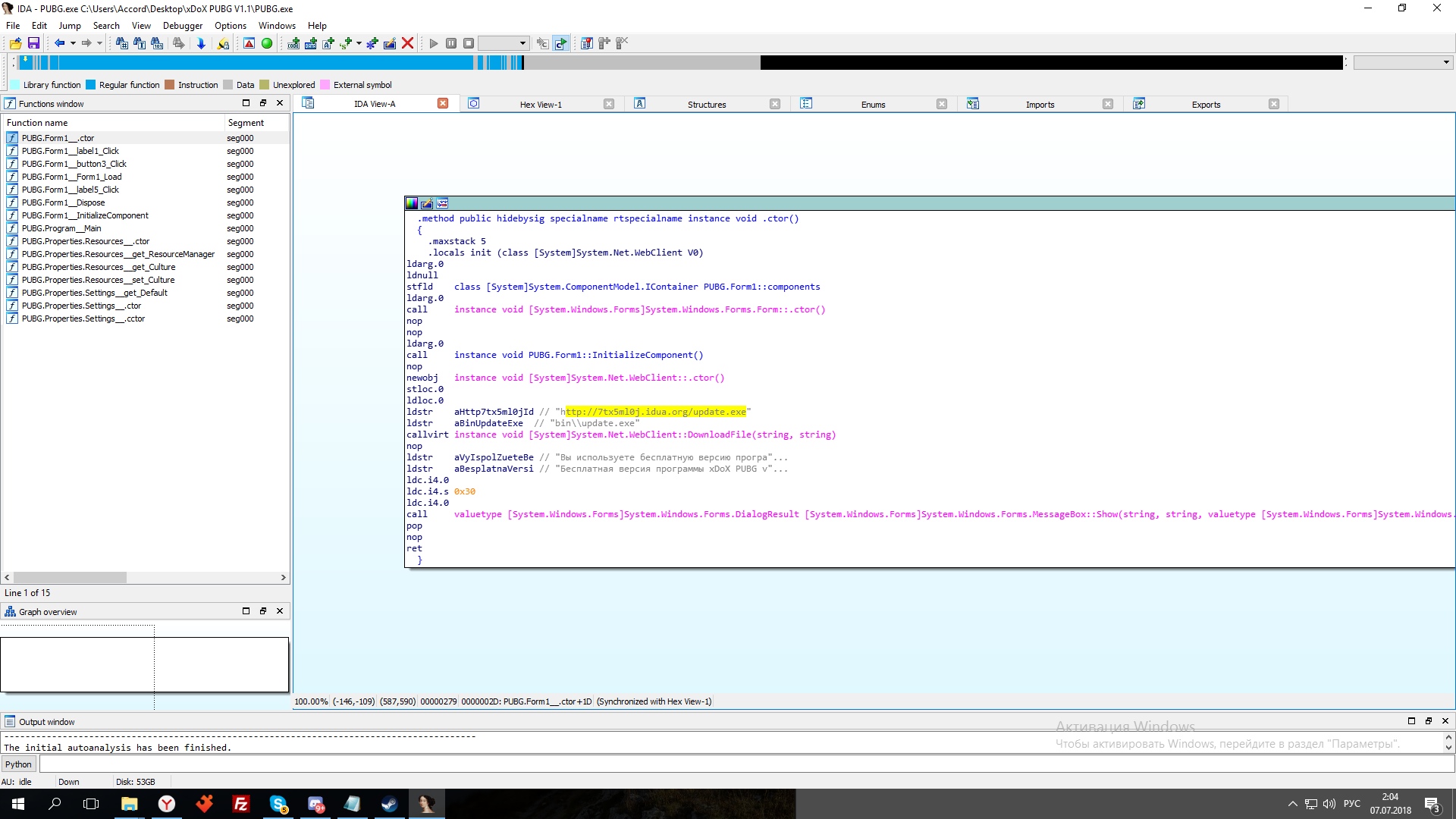Switch to the Hex View-1 tab

click(x=541, y=105)
